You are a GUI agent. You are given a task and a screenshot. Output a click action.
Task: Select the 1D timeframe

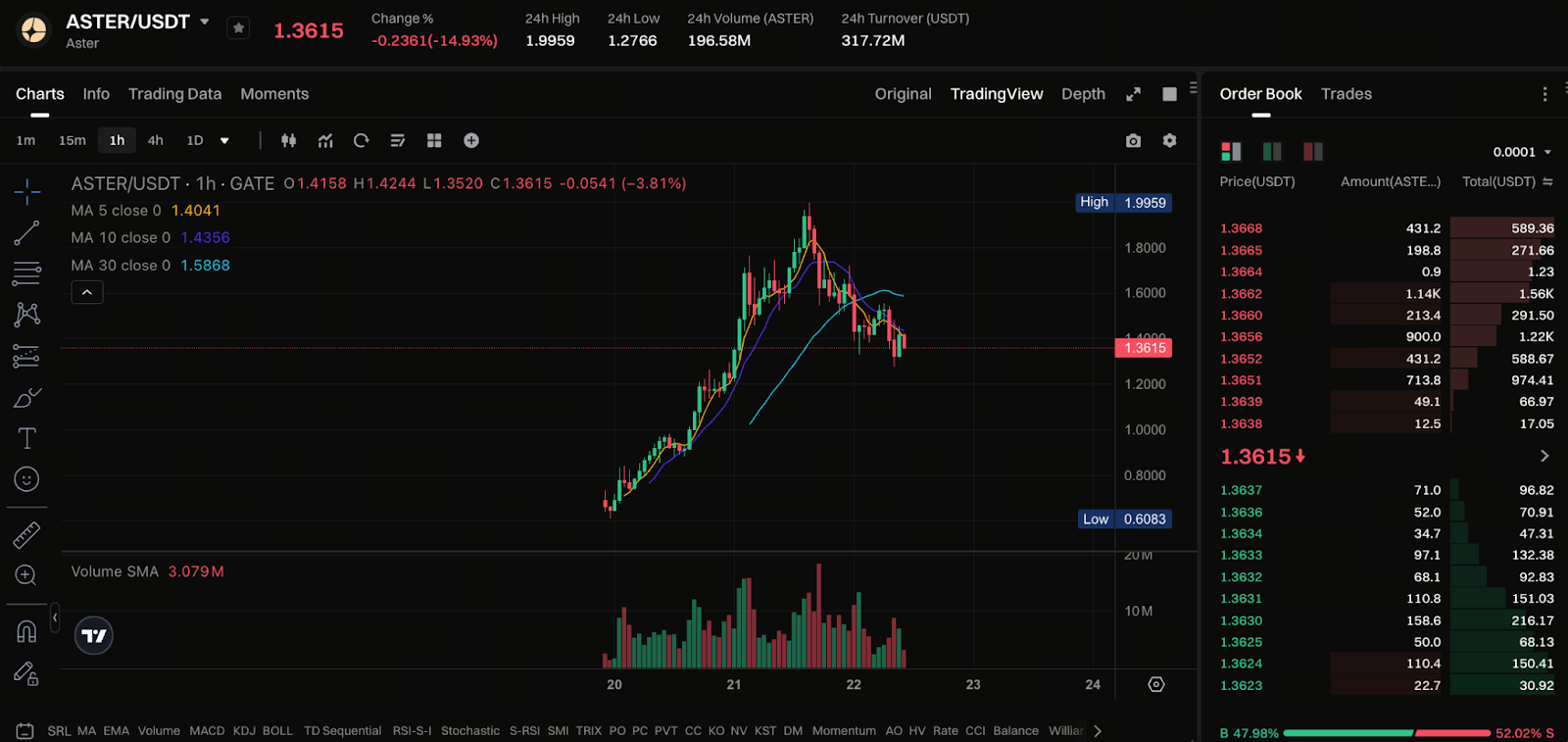tap(195, 140)
